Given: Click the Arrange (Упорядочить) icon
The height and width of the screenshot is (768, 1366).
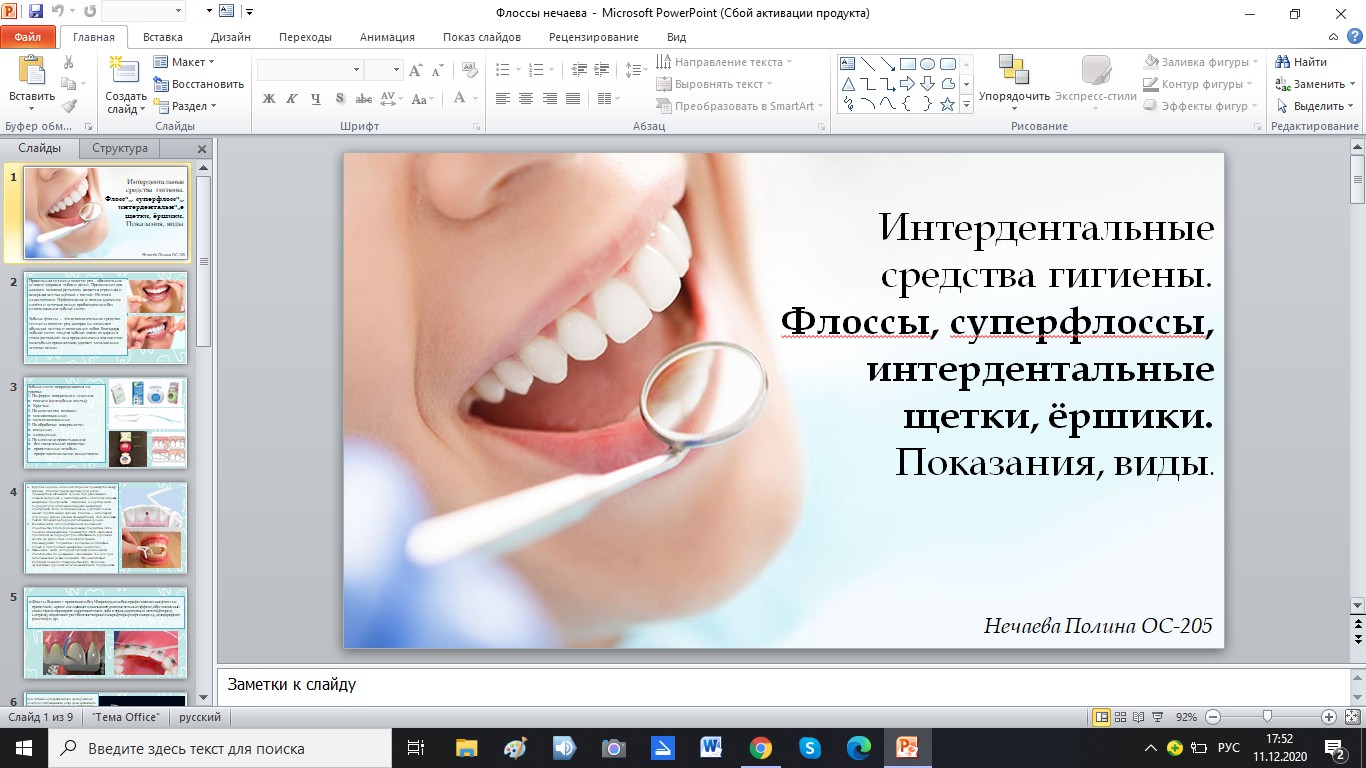Looking at the screenshot, I should [1013, 72].
